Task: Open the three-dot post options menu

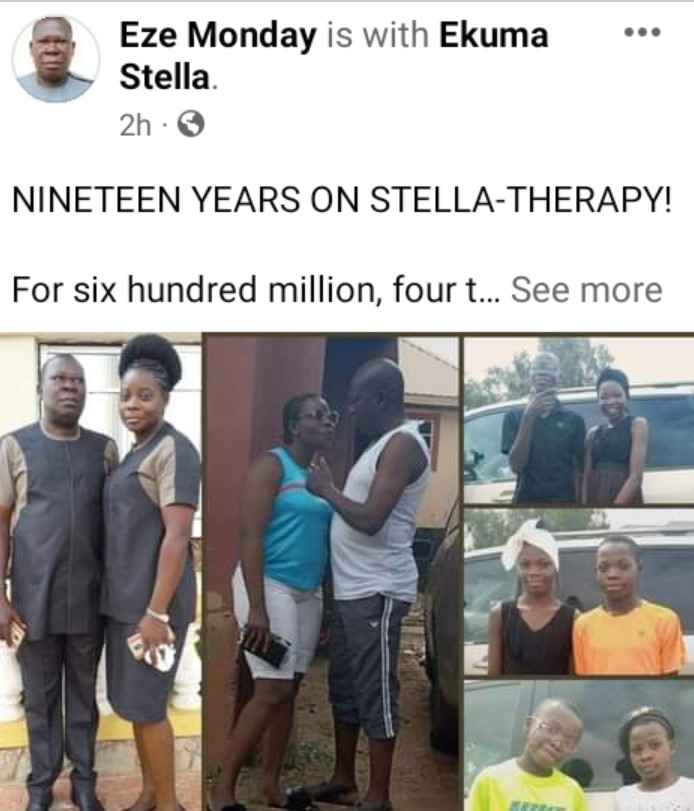Action: pos(642,32)
